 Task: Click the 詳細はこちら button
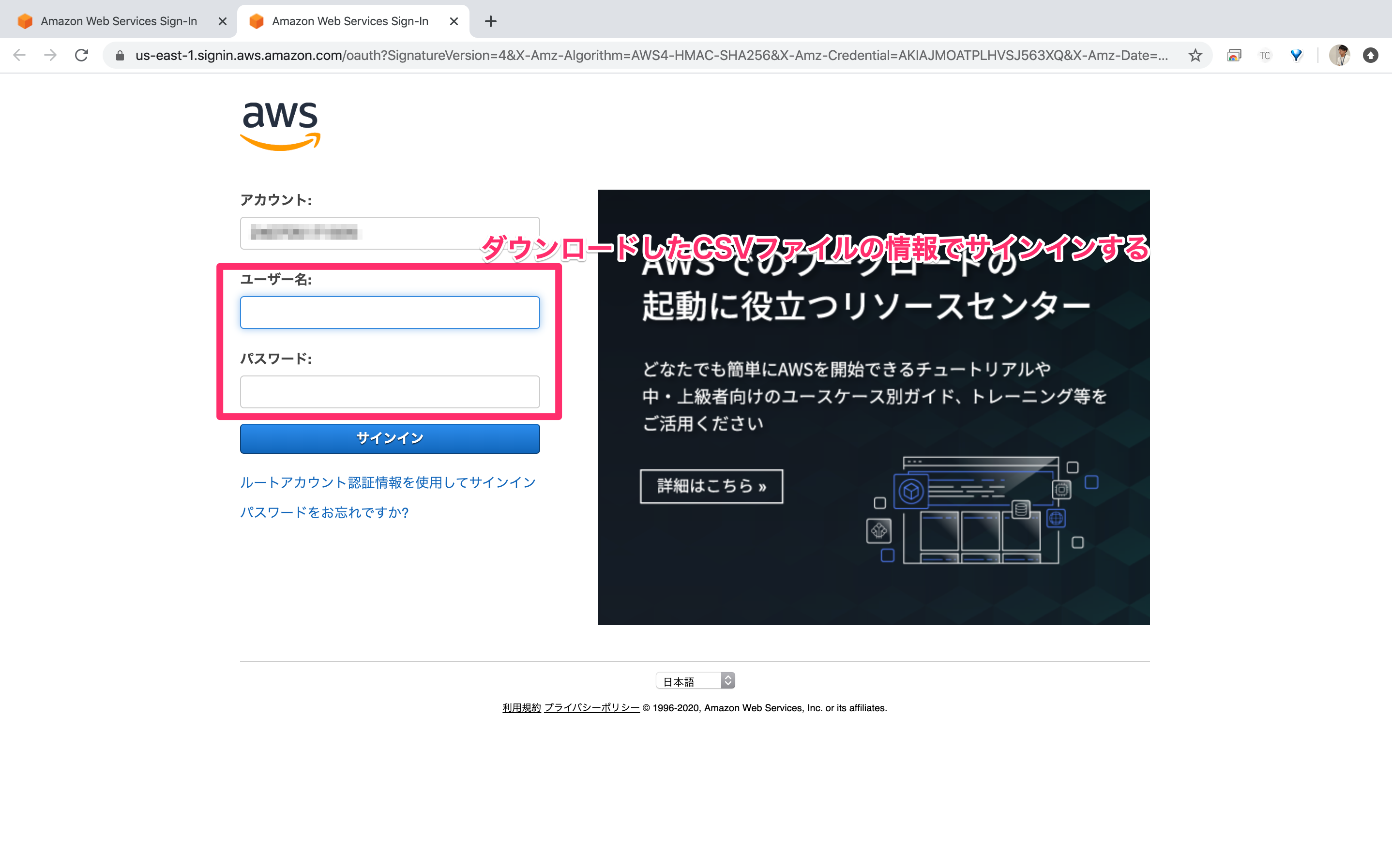(x=711, y=486)
